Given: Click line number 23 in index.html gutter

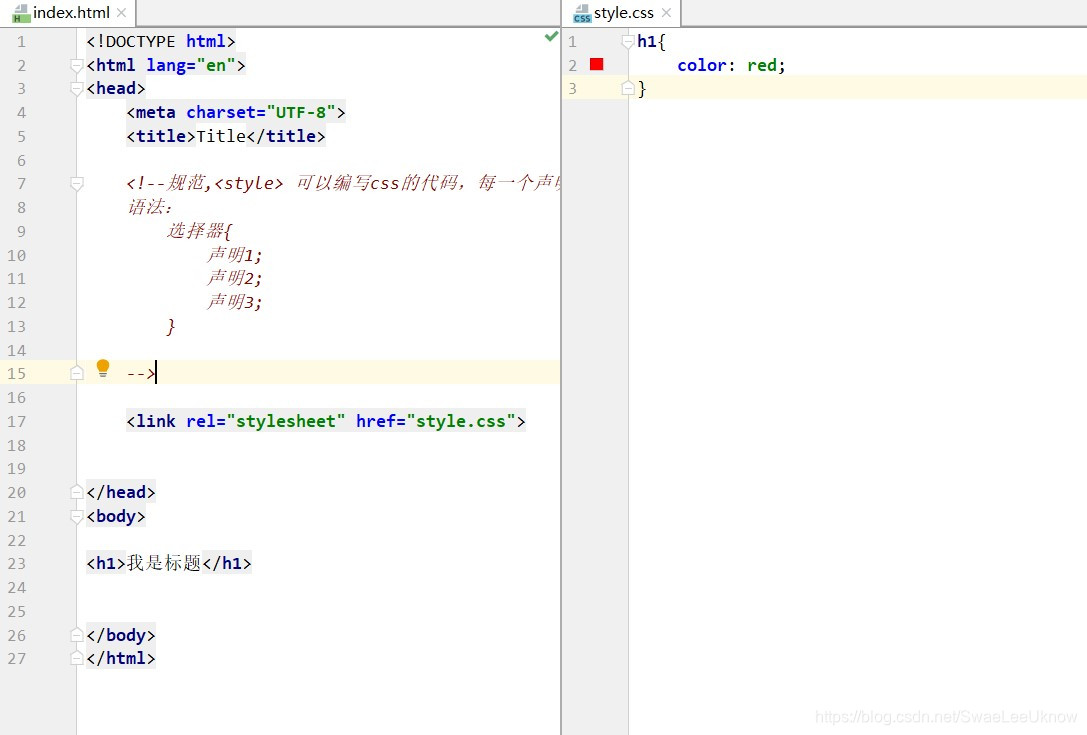Looking at the screenshot, I should 17,564.
